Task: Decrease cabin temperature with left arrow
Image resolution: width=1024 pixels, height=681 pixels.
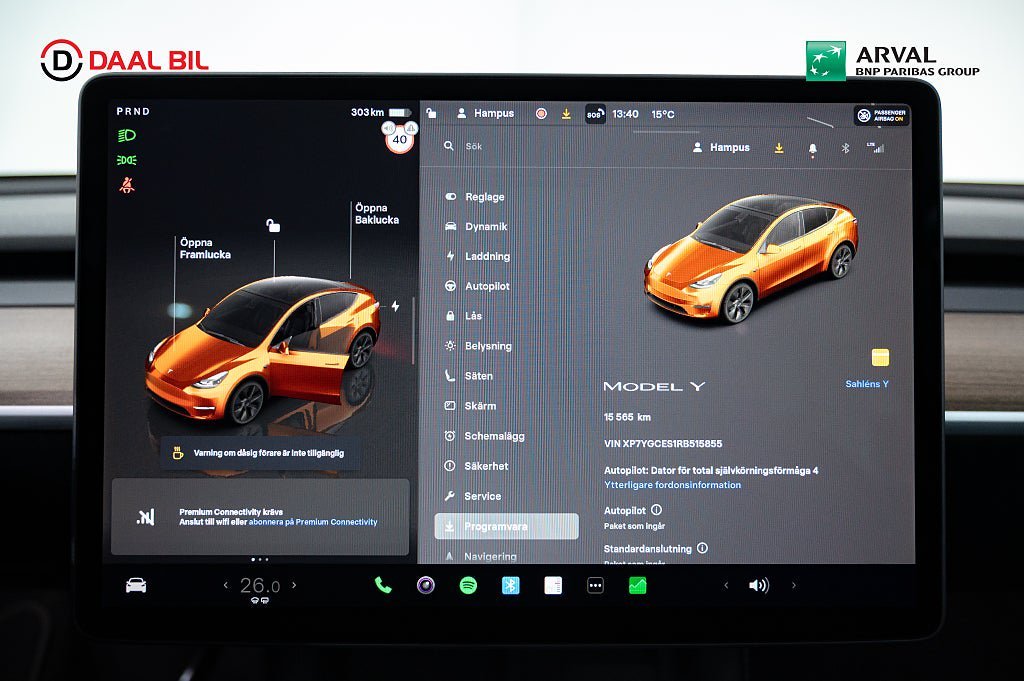Action: coord(225,585)
